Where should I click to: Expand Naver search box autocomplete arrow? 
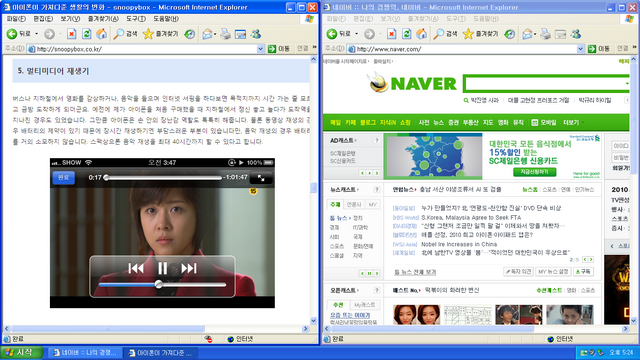(x=627, y=84)
